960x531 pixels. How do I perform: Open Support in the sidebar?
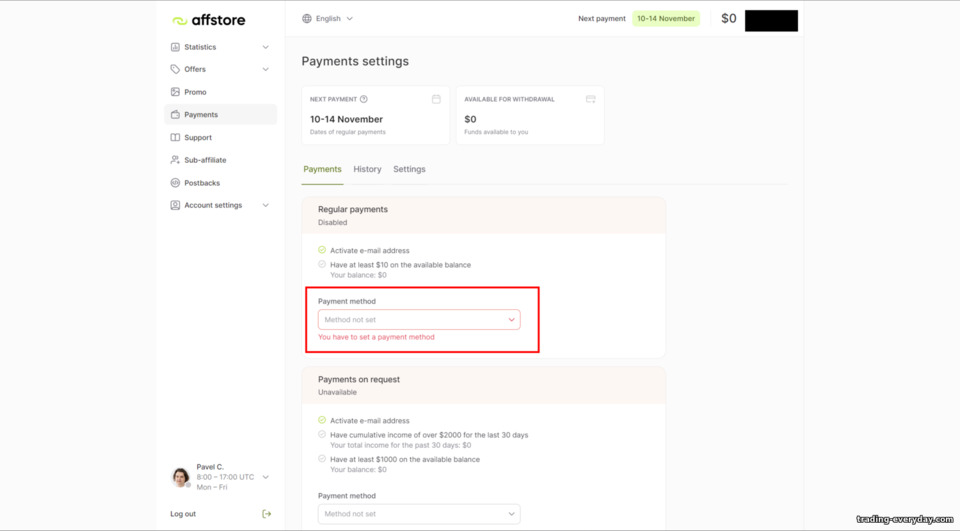220,137
